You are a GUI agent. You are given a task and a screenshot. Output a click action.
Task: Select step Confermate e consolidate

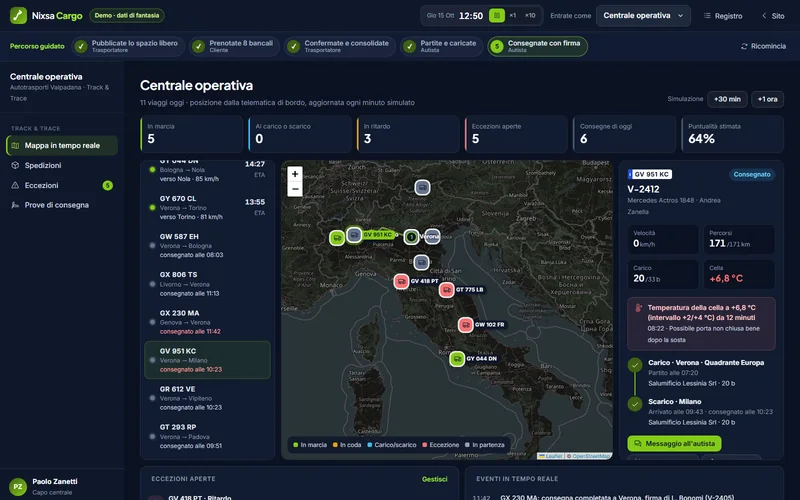(x=339, y=46)
